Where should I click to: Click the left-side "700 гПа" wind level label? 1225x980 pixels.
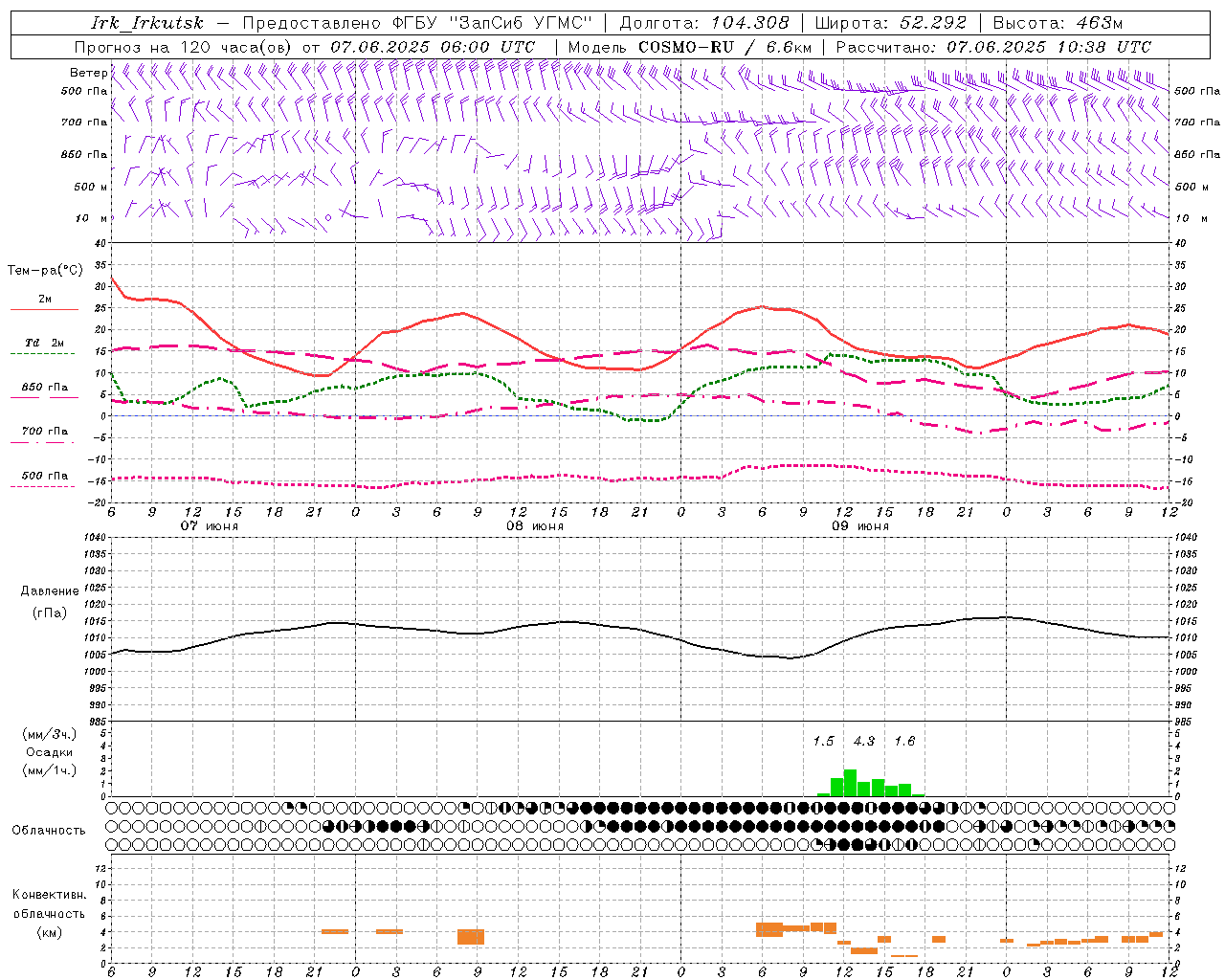coord(84,122)
